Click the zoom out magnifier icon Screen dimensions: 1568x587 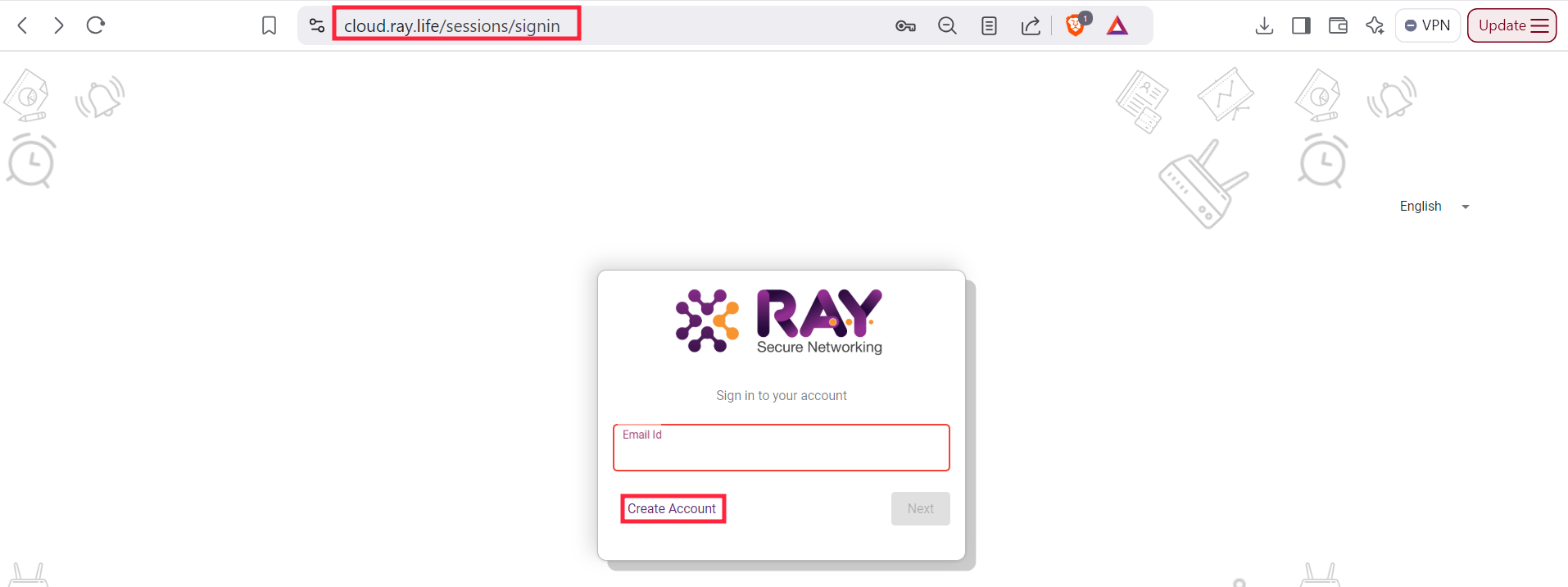[x=947, y=26]
